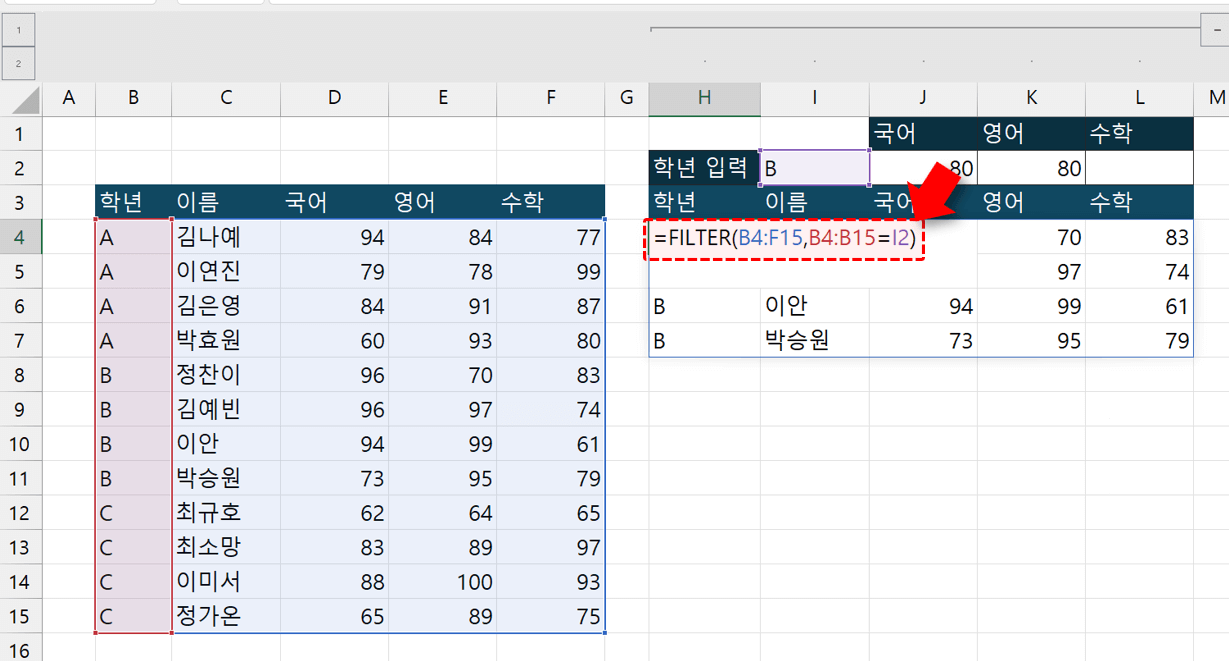1229x661 pixels.
Task: Select 이연진's math score 99
Action: [x=550, y=272]
